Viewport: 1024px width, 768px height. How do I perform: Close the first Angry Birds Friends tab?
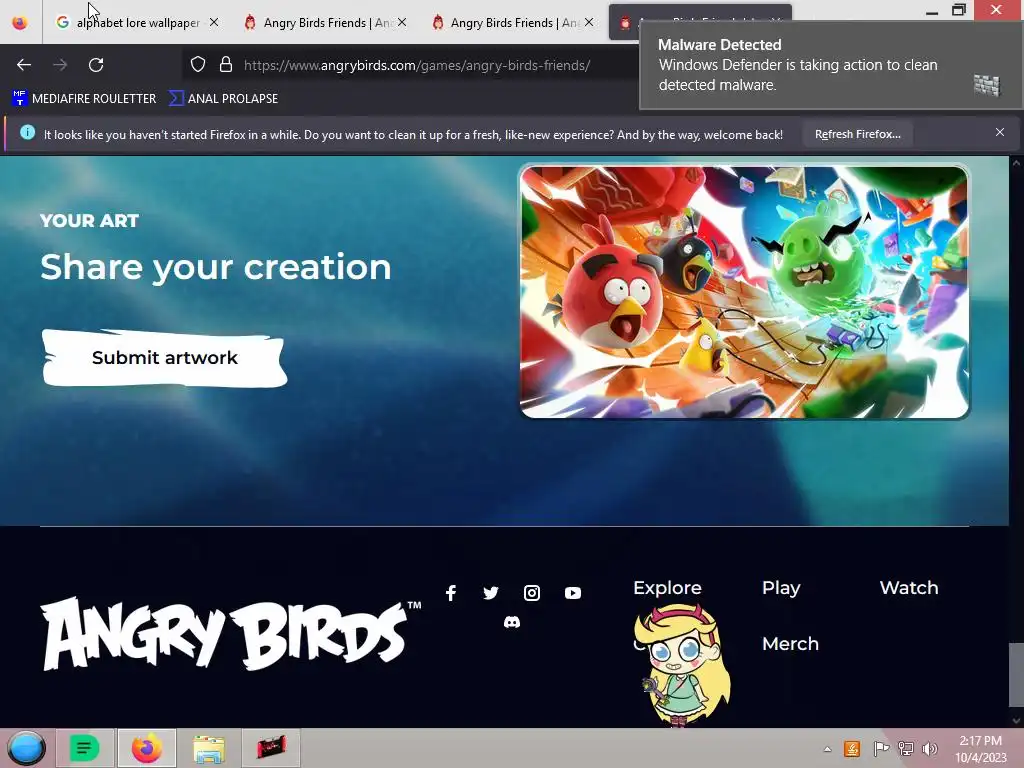[402, 22]
